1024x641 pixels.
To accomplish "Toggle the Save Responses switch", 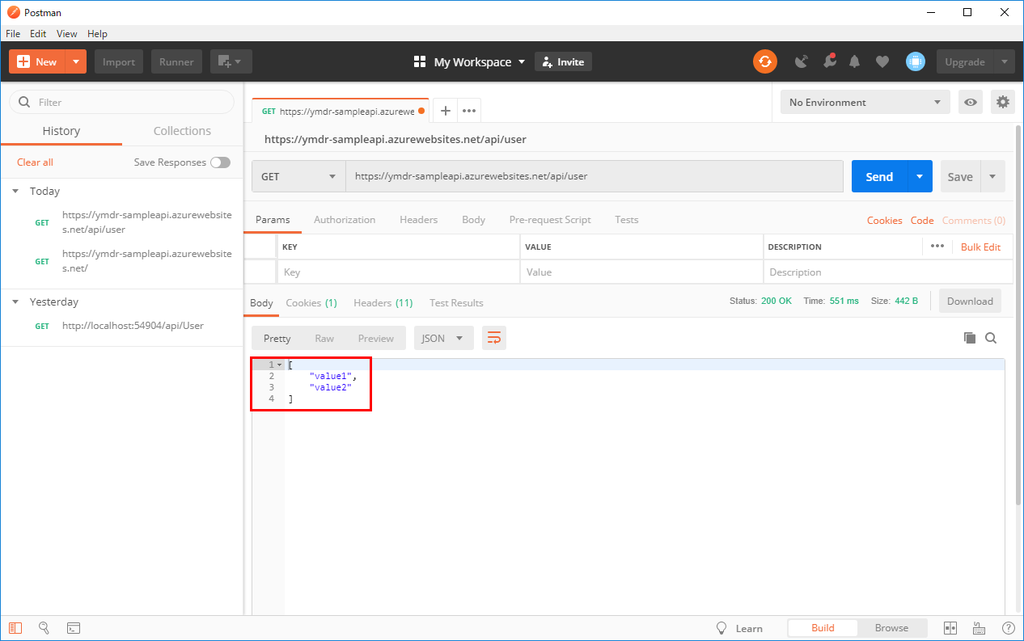I will (220, 163).
